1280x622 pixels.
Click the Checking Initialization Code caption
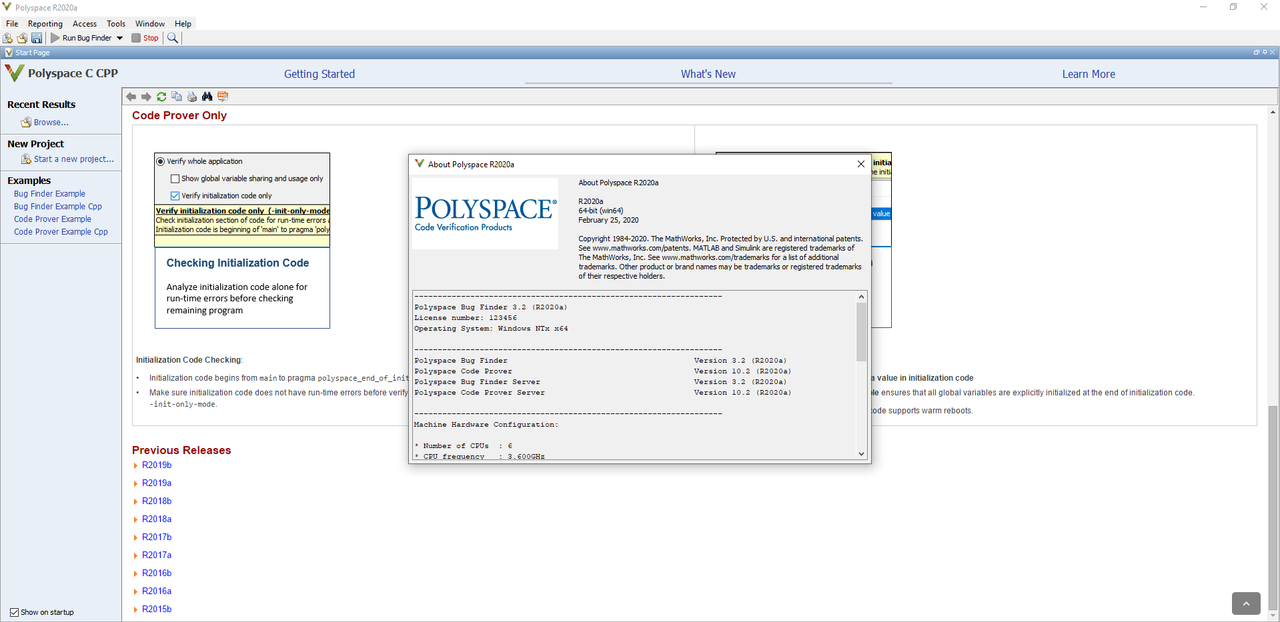point(238,263)
